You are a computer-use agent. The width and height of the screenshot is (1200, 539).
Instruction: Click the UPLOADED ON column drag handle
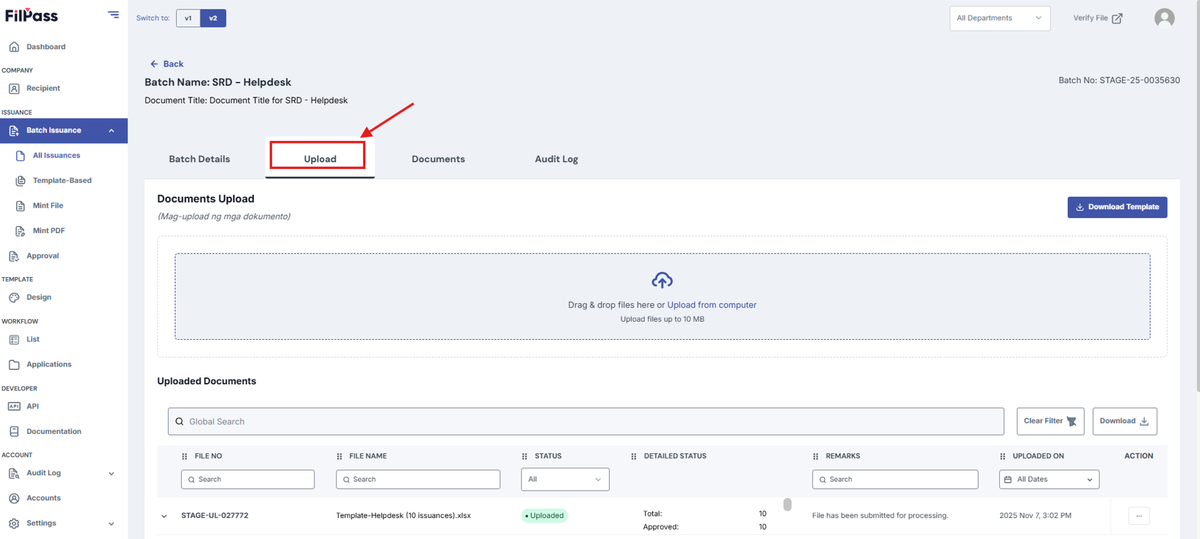1004,456
